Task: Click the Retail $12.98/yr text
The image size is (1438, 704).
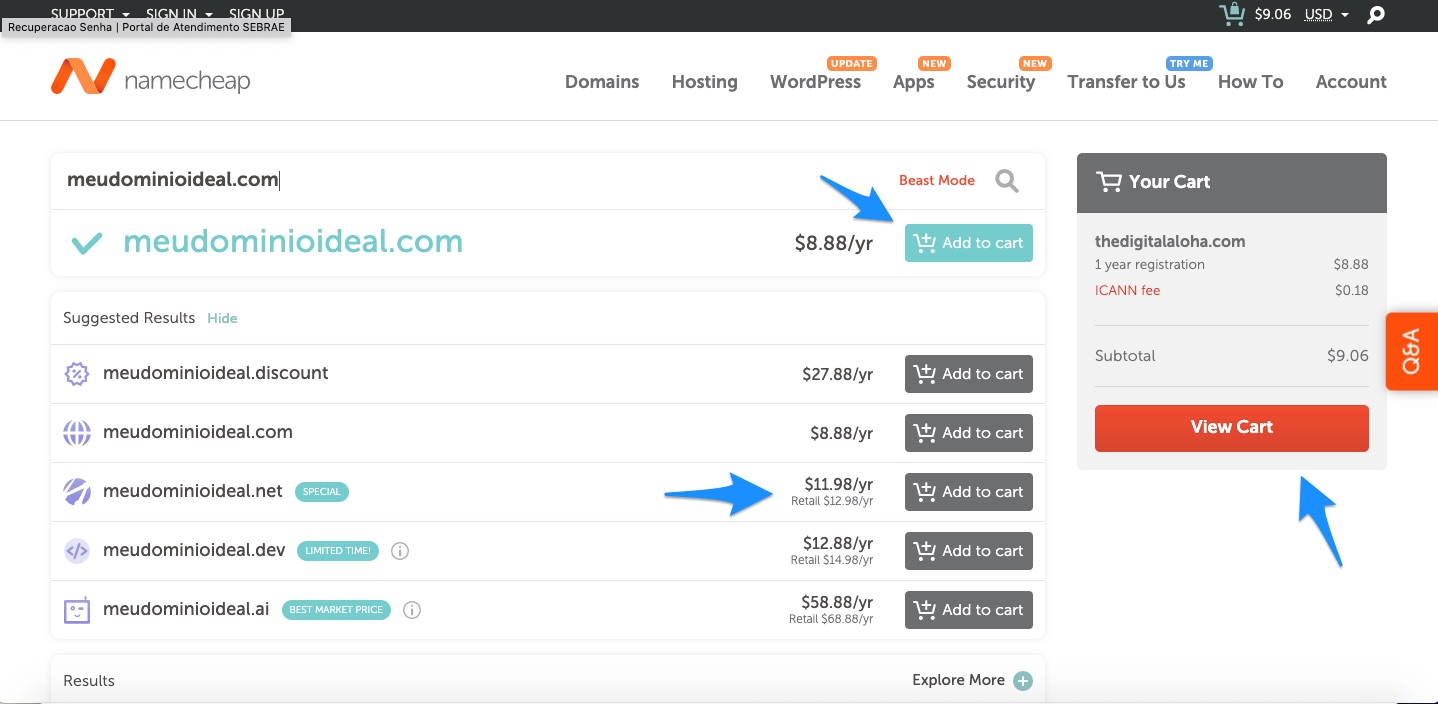Action: [832, 501]
